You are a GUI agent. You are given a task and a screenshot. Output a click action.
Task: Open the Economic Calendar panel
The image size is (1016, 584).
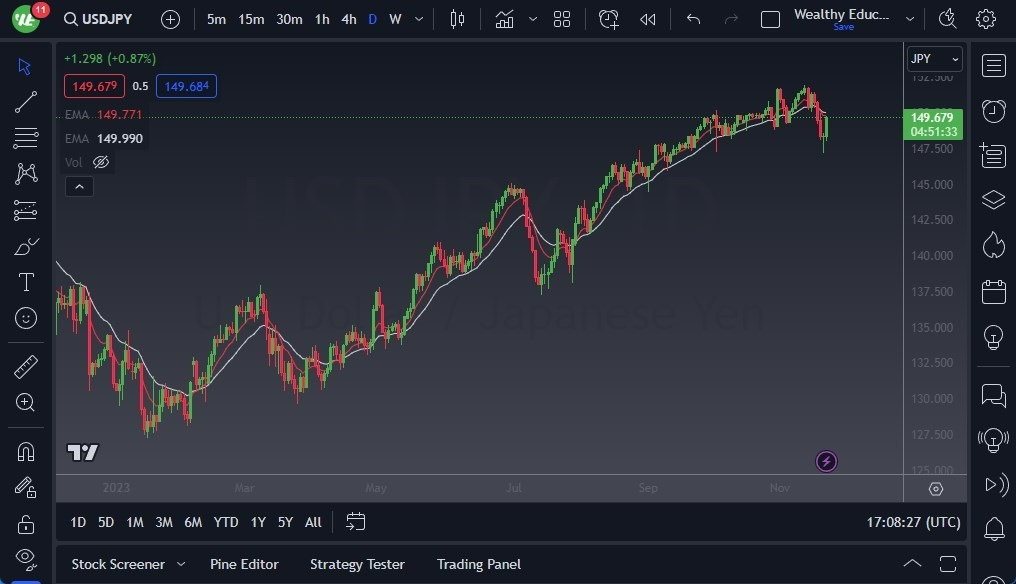coord(993,291)
